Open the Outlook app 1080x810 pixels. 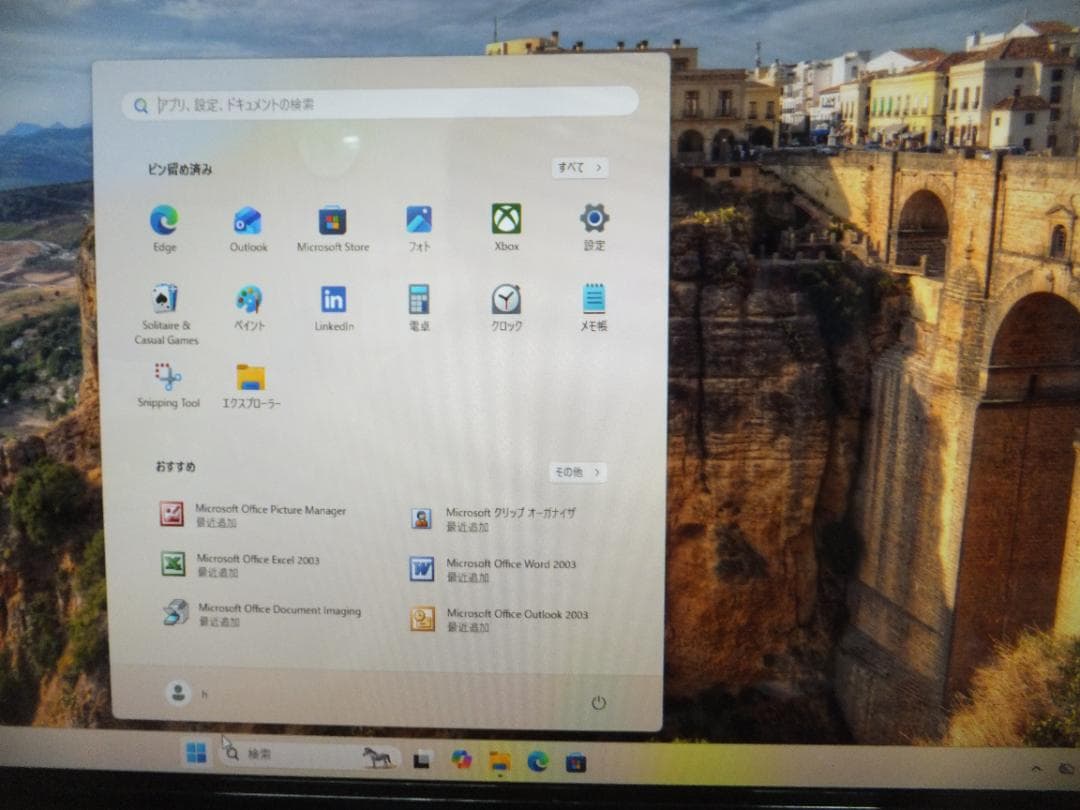coord(247,221)
